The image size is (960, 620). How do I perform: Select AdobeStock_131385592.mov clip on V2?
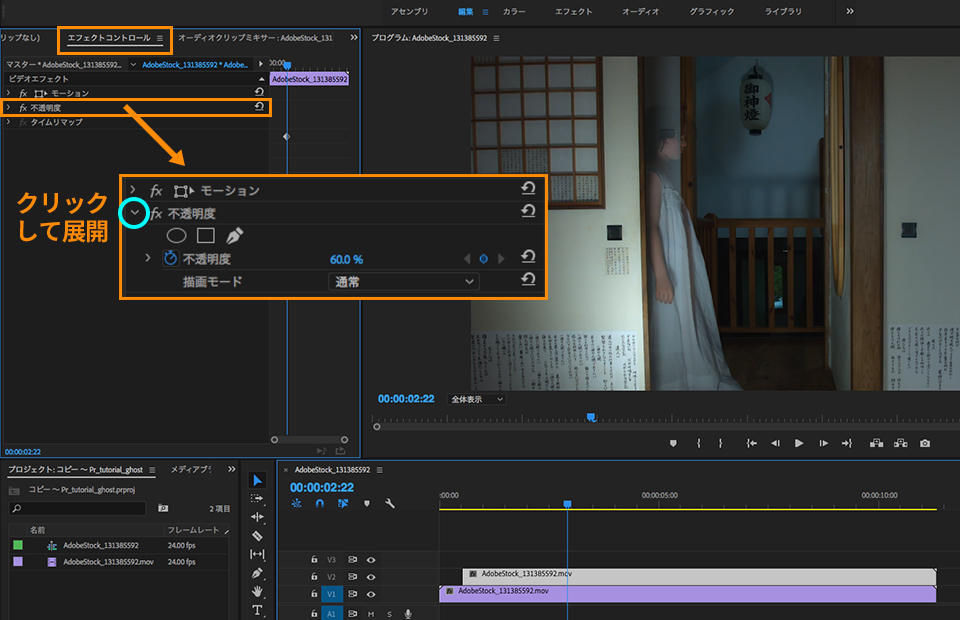click(699, 577)
